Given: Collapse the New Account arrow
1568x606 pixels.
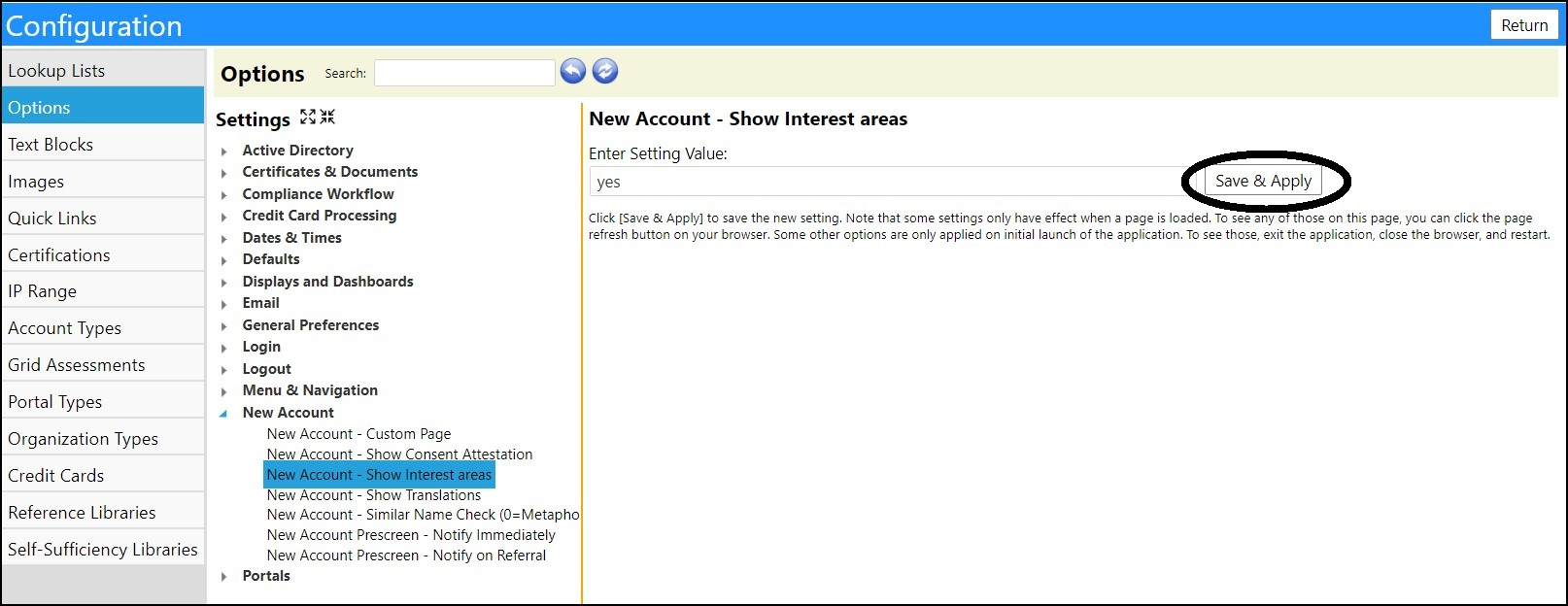Looking at the screenshot, I should pyautogui.click(x=223, y=414).
